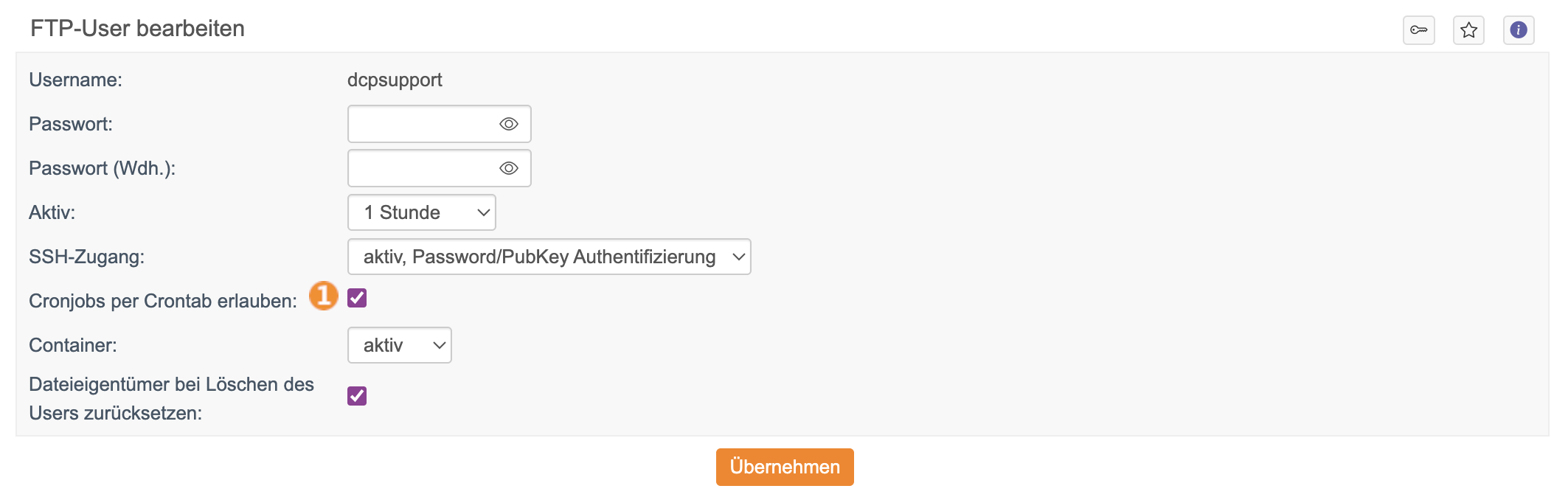Toggle the Cronjobs per Crontab erlauben checkbox

tap(357, 298)
